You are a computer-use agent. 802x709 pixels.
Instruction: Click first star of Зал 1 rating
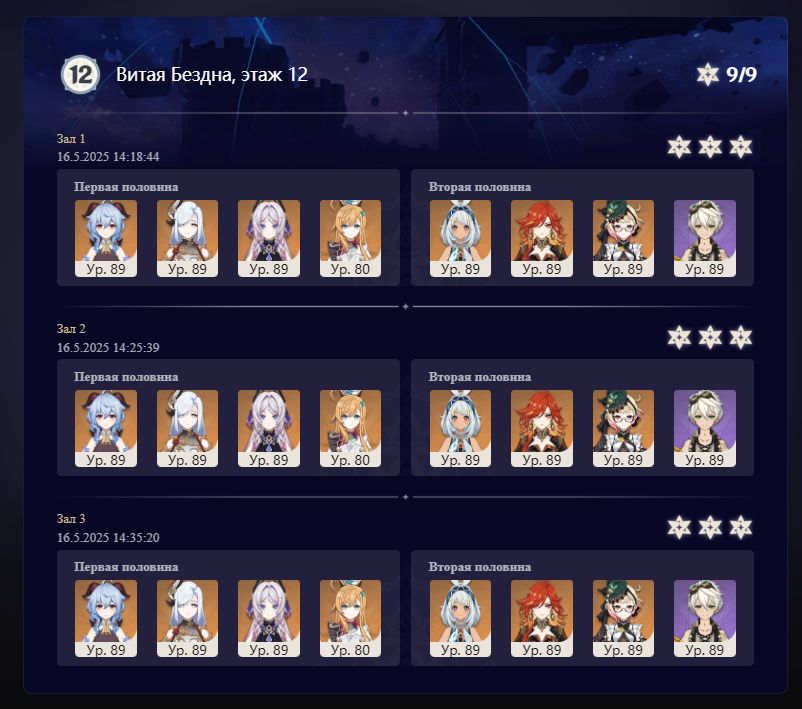coord(679,147)
